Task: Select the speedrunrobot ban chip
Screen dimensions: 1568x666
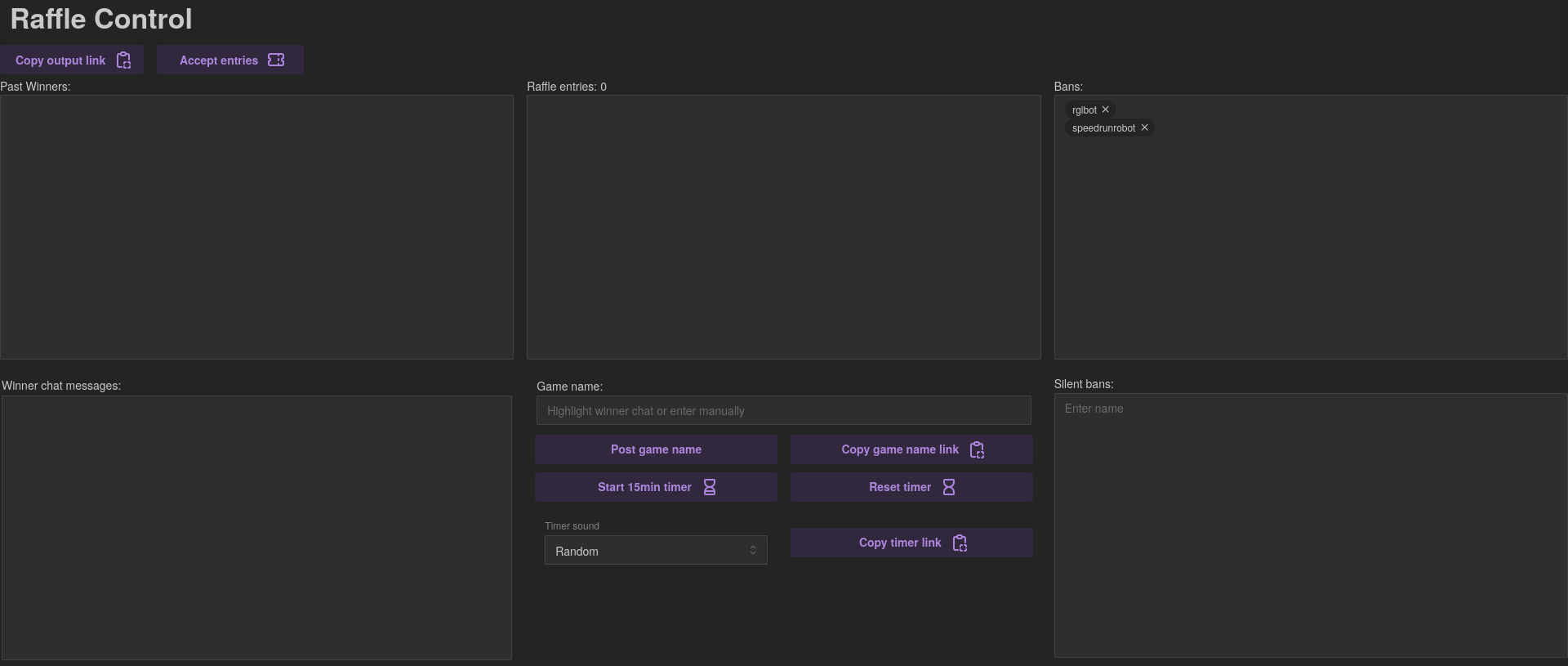Action: tap(1102, 128)
